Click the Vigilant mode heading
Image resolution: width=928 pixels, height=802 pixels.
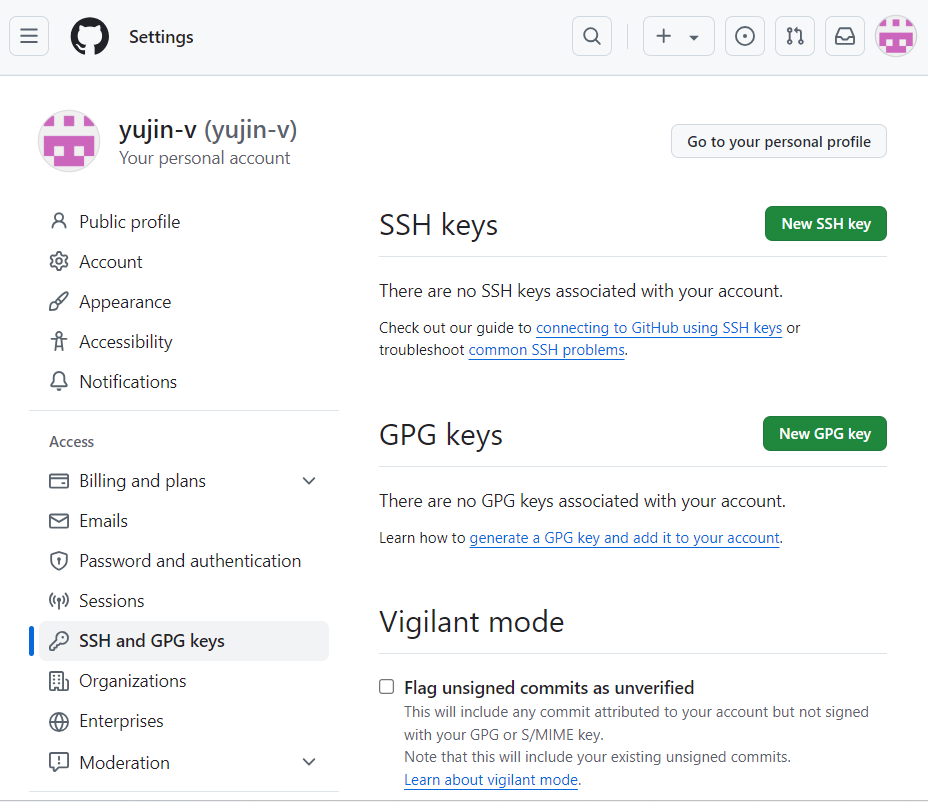472,621
